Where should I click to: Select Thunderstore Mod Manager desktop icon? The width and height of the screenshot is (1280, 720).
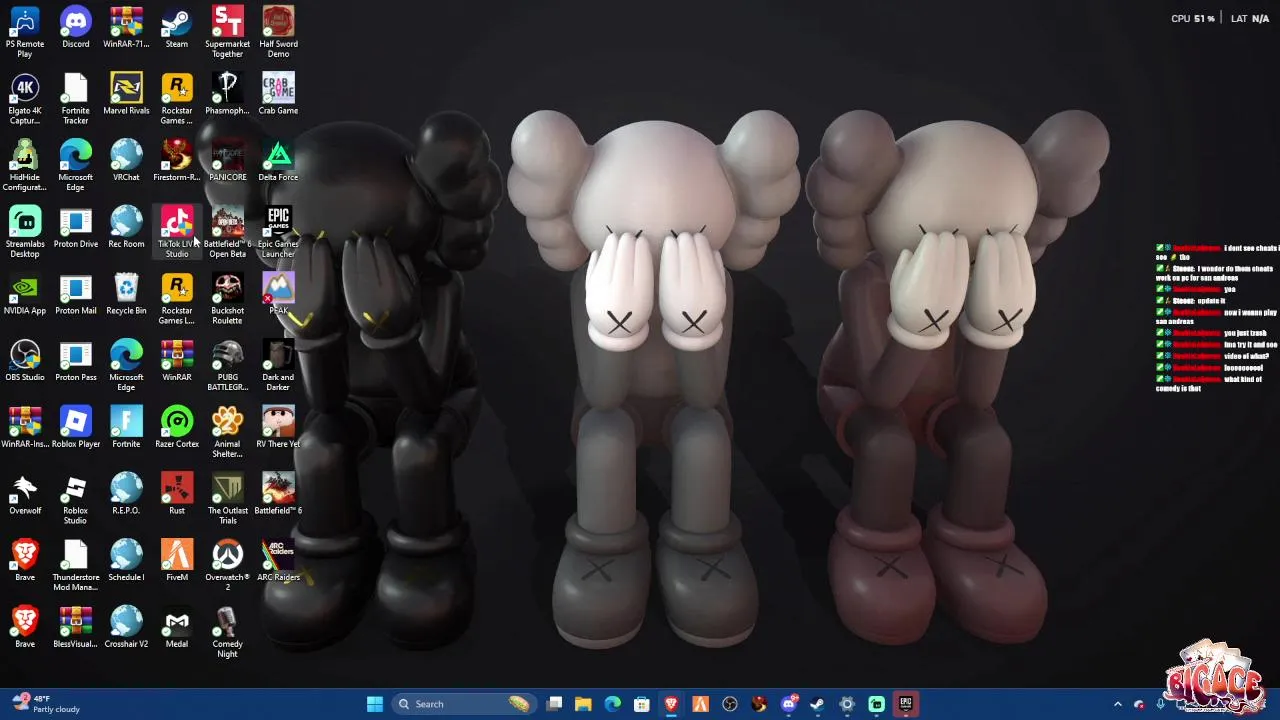point(75,567)
